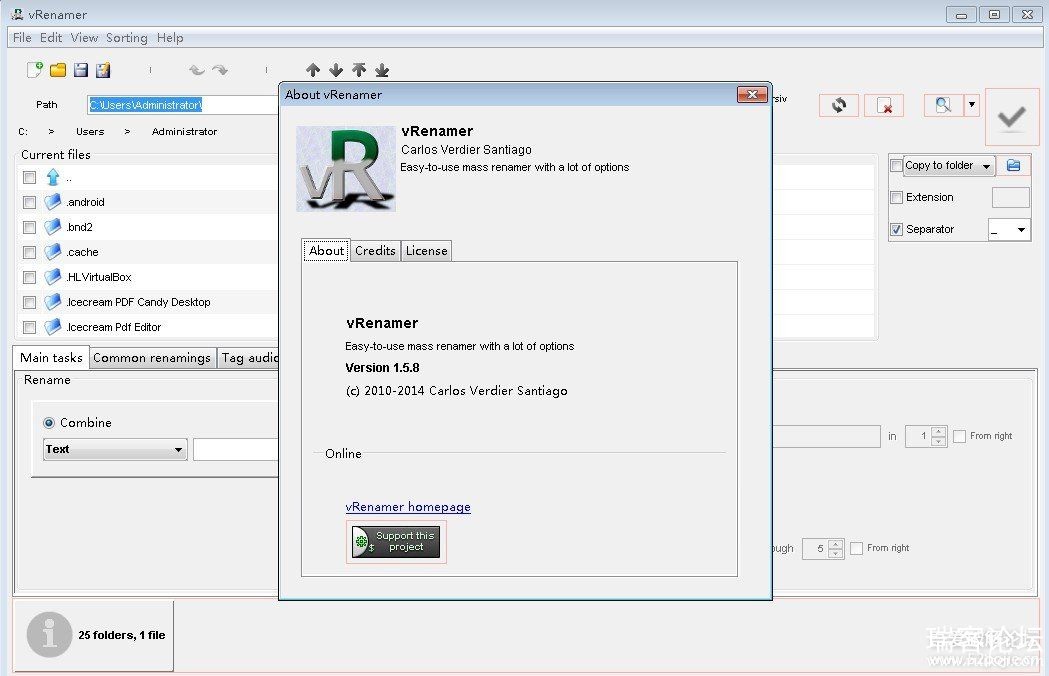Image resolution: width=1049 pixels, height=676 pixels.
Task: Click the Extension text field
Action: tap(1010, 197)
